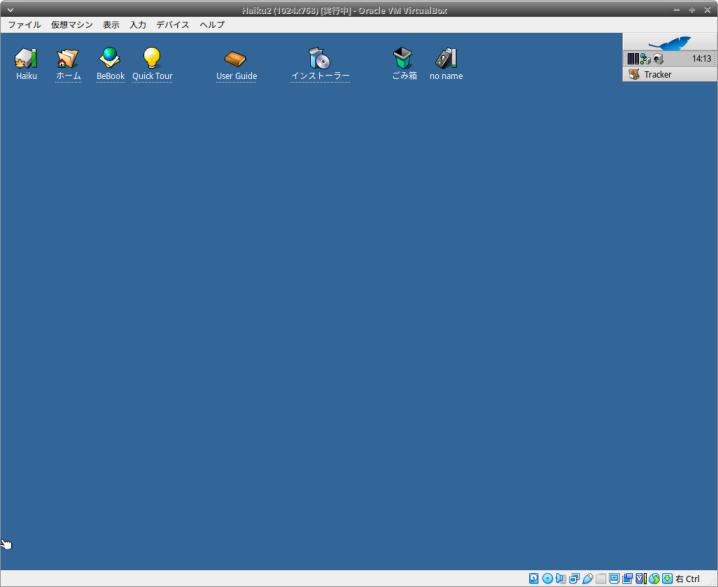The image size is (718, 587).
Task: Click the mouse integration globe status icon
Action: (654, 578)
